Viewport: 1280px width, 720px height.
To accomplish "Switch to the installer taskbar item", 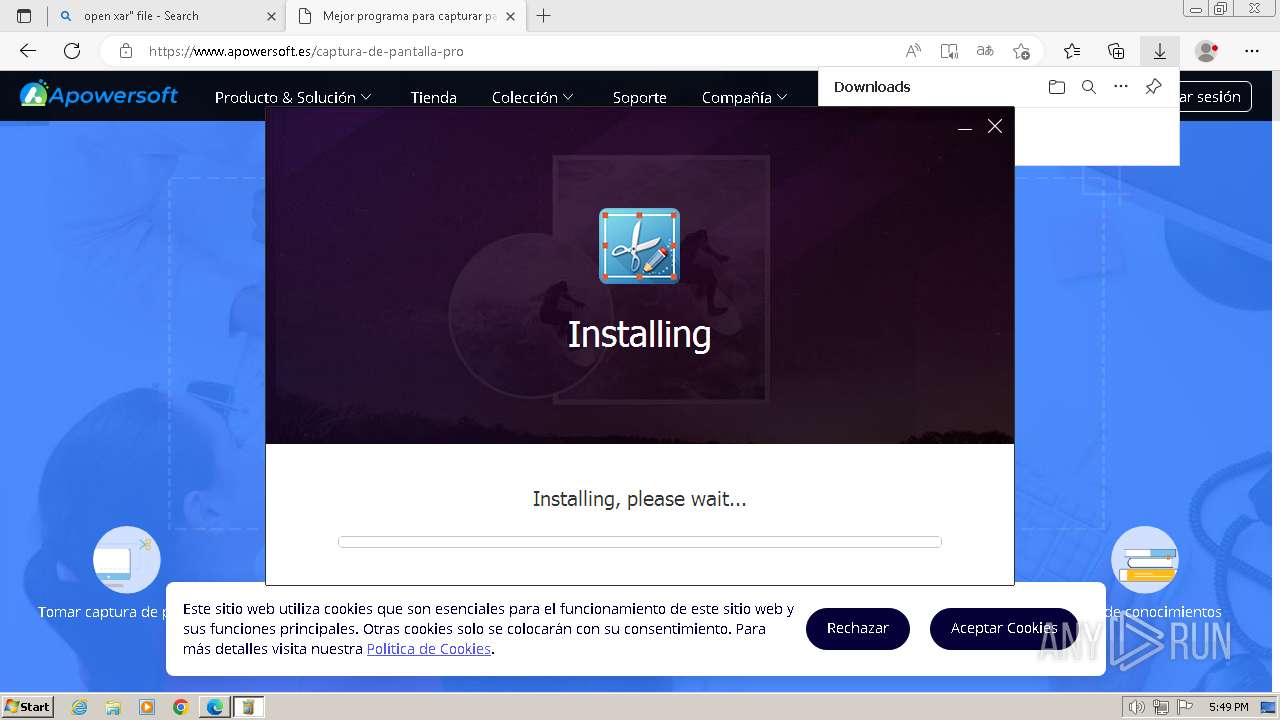I will pos(249,707).
